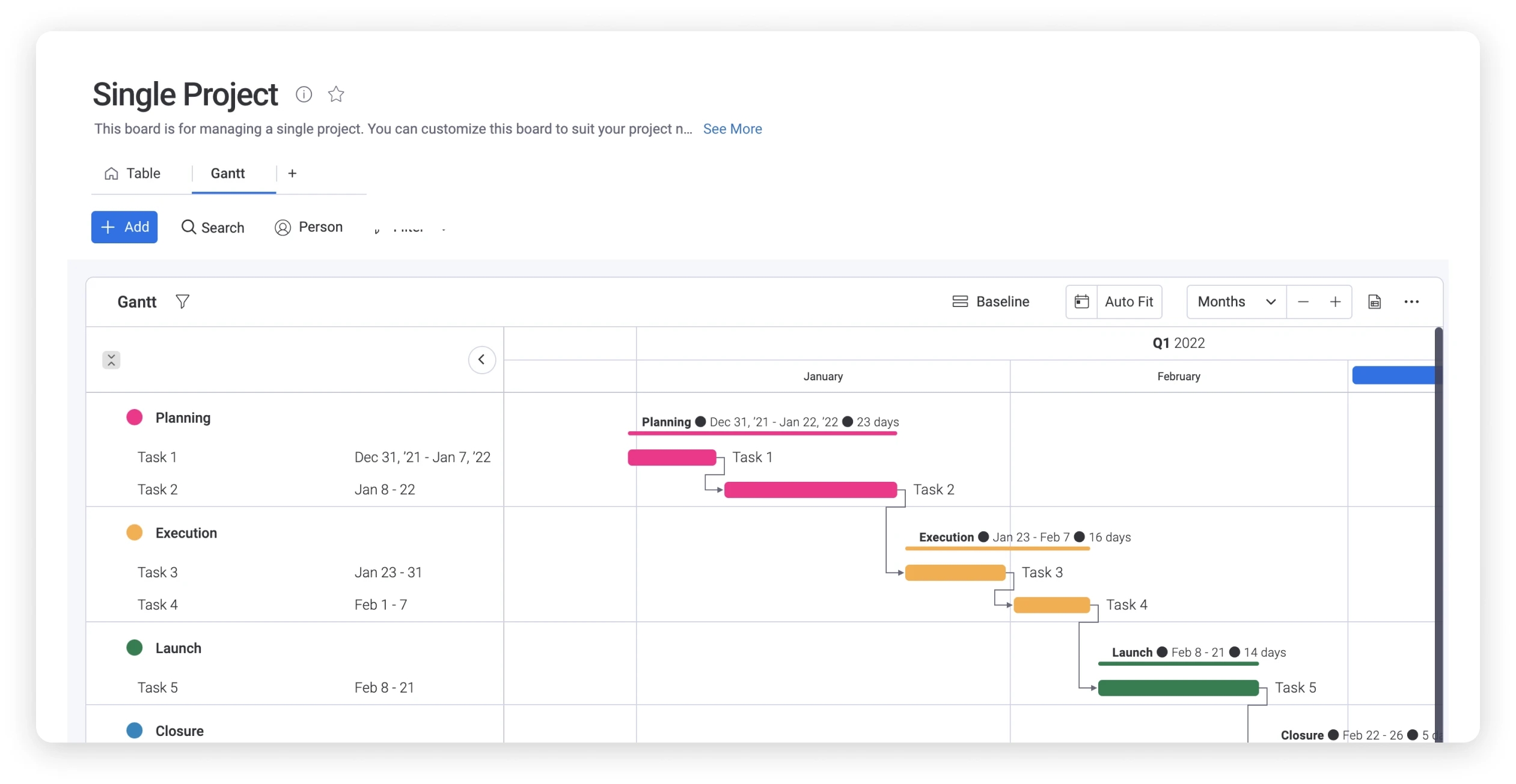Collapse all Gantt row groups

111,359
